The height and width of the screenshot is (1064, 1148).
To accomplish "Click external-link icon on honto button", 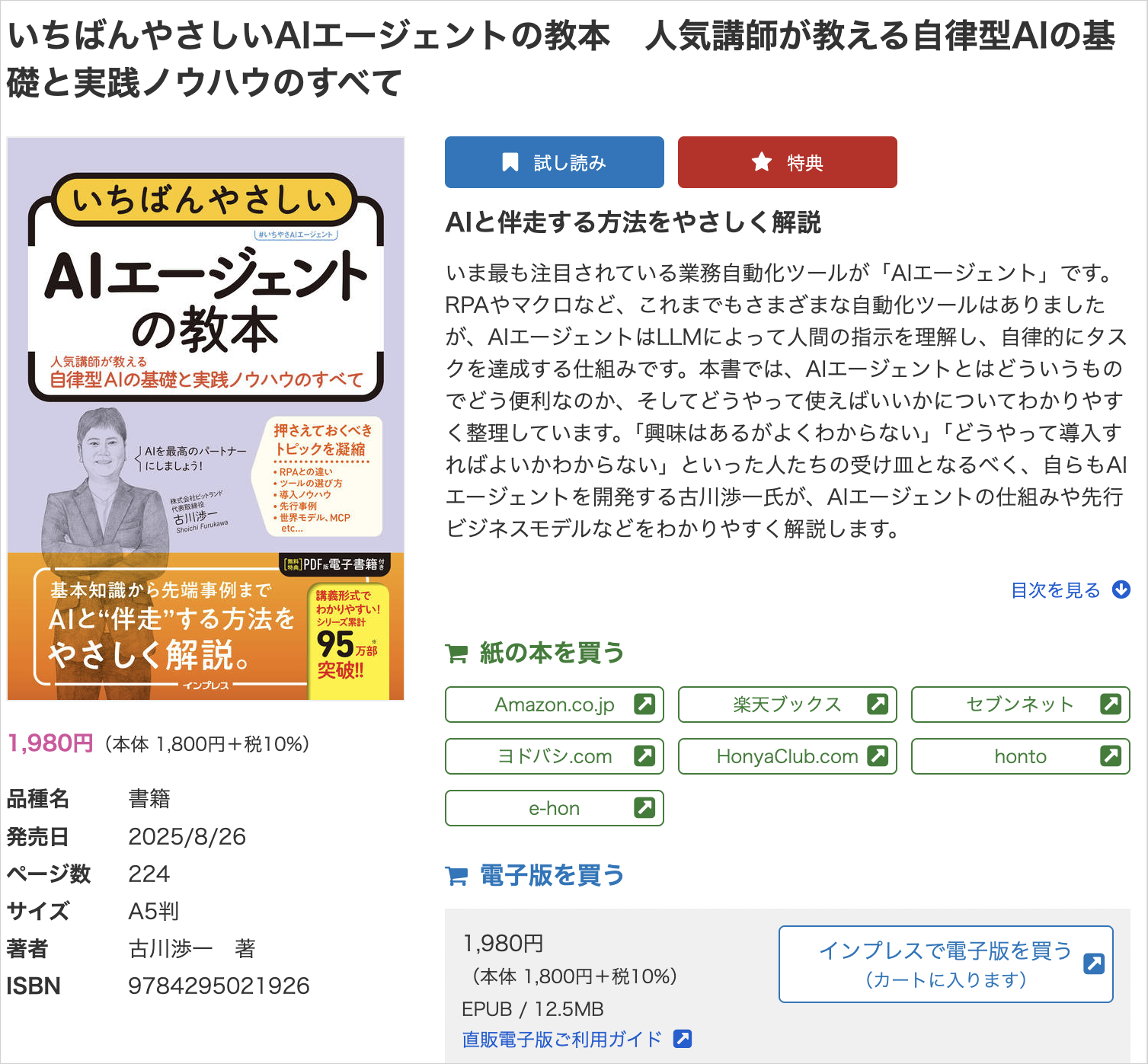I will (x=1111, y=756).
